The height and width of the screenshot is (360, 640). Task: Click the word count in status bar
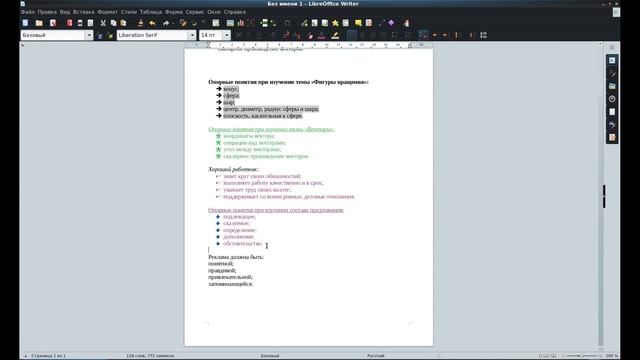click(150, 356)
